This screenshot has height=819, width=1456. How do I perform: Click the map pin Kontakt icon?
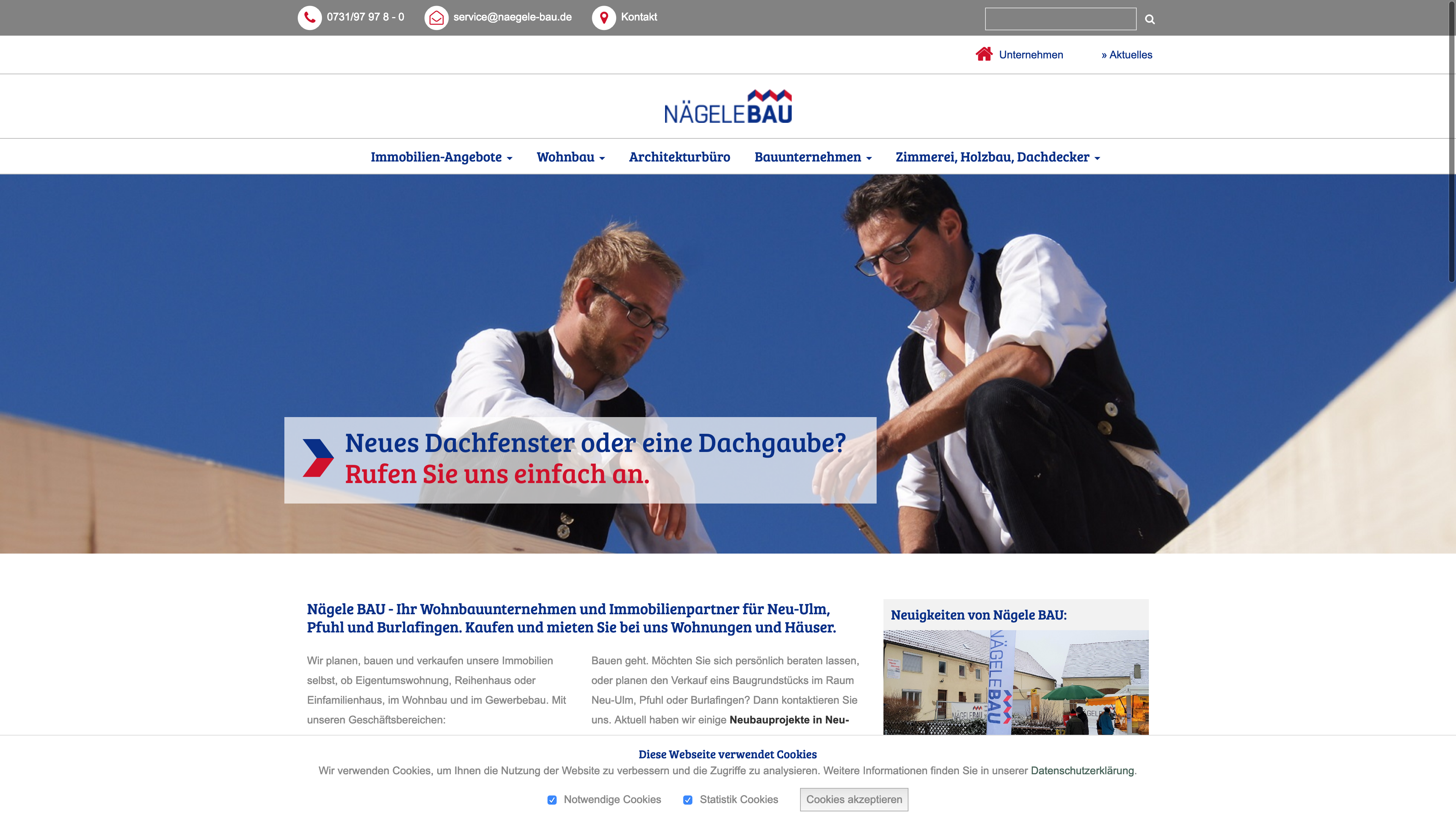[x=604, y=17]
